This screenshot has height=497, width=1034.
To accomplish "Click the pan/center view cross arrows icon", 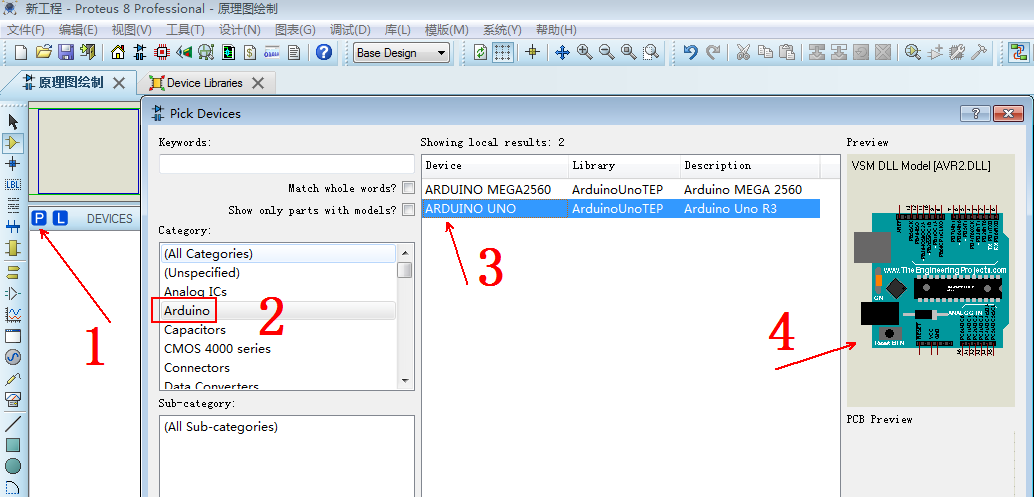I will pos(562,52).
